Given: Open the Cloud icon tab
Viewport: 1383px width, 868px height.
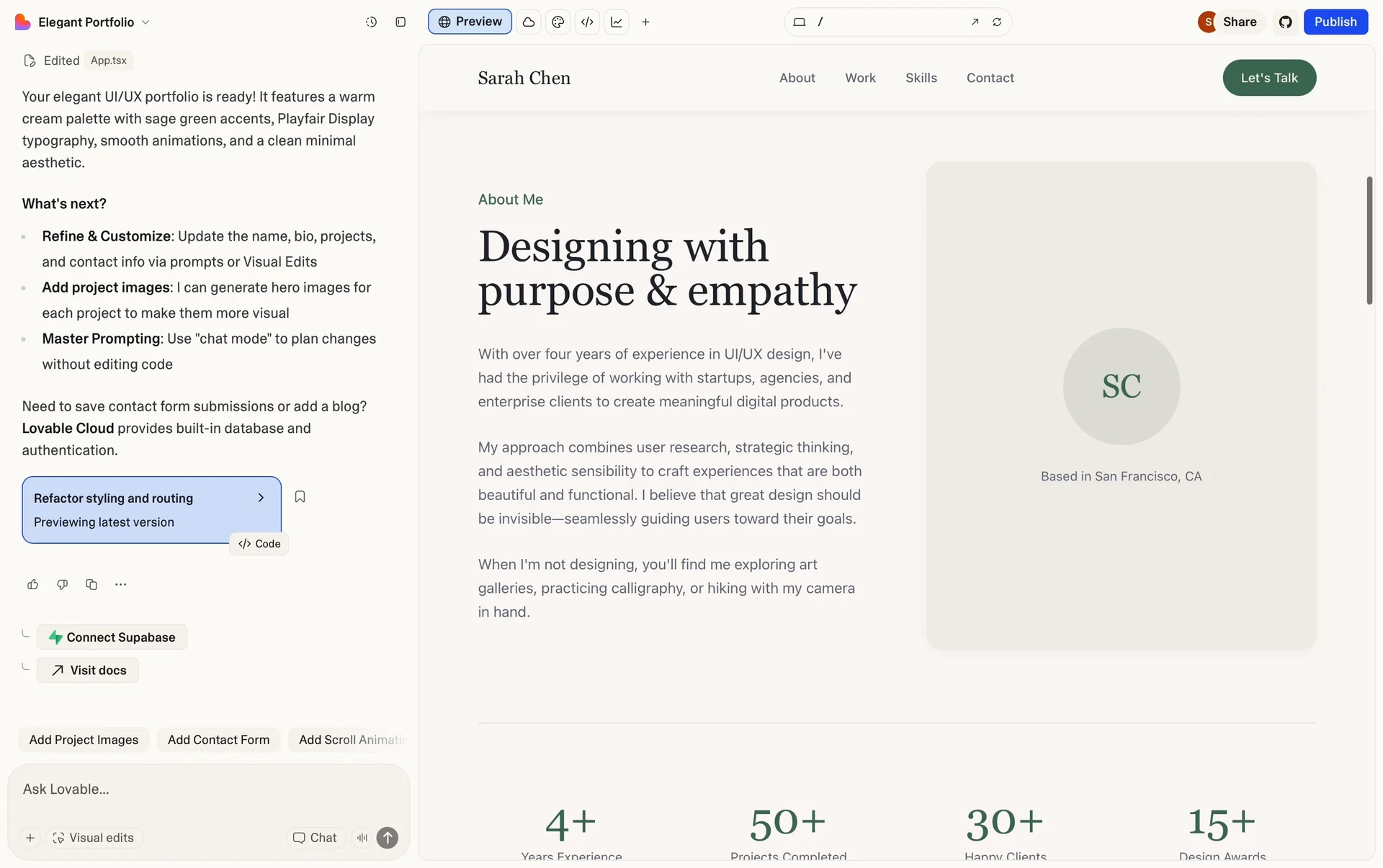Looking at the screenshot, I should coord(529,22).
